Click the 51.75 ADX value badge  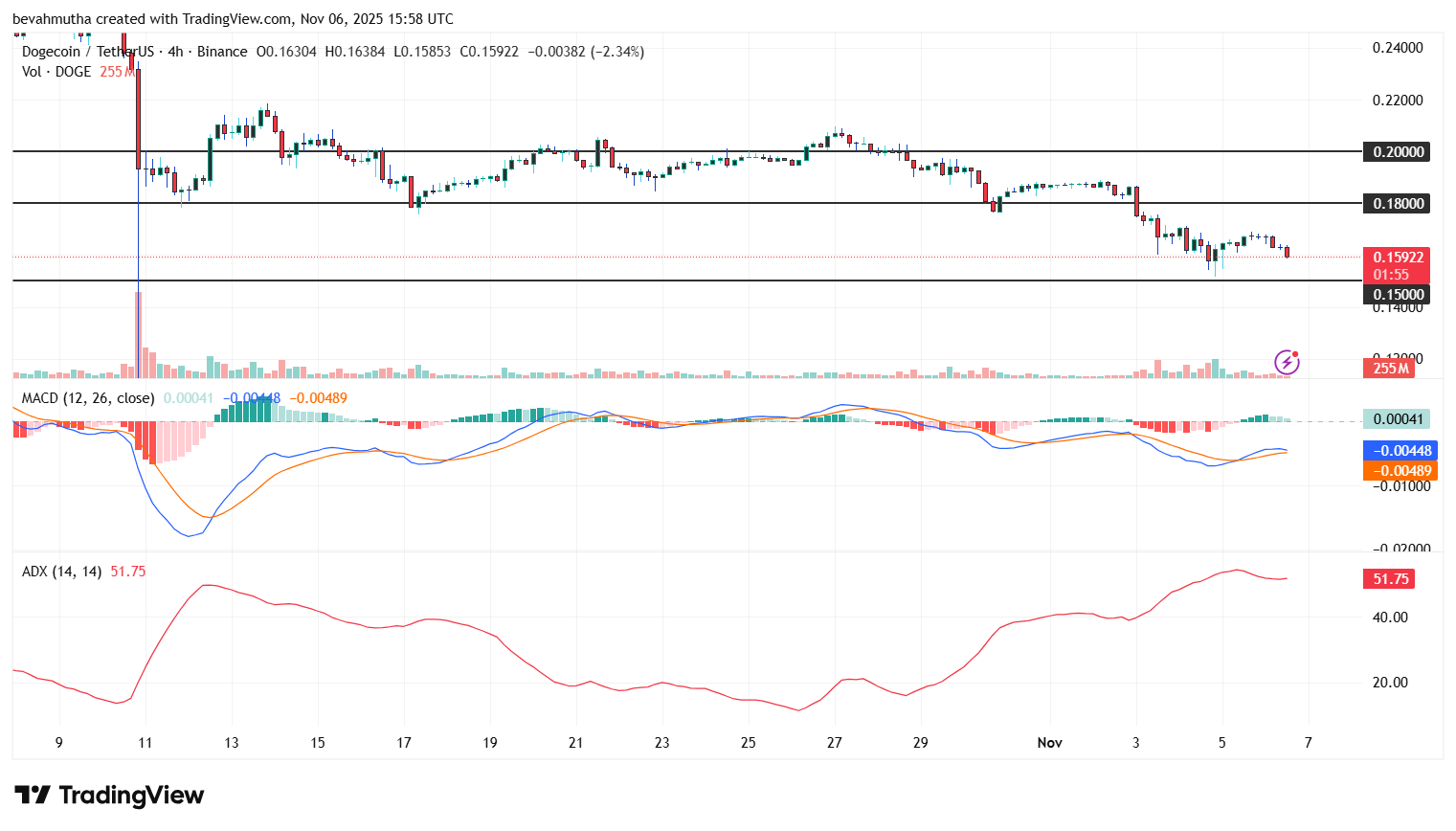tap(1391, 578)
